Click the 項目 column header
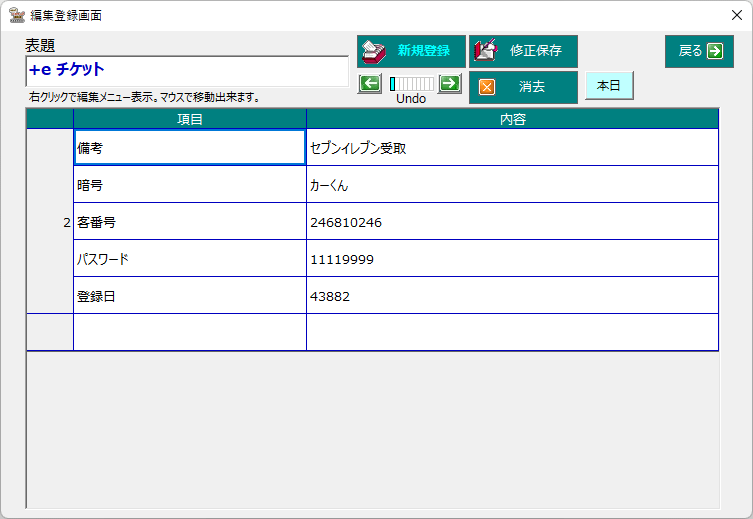This screenshot has width=753, height=519. pos(190,120)
